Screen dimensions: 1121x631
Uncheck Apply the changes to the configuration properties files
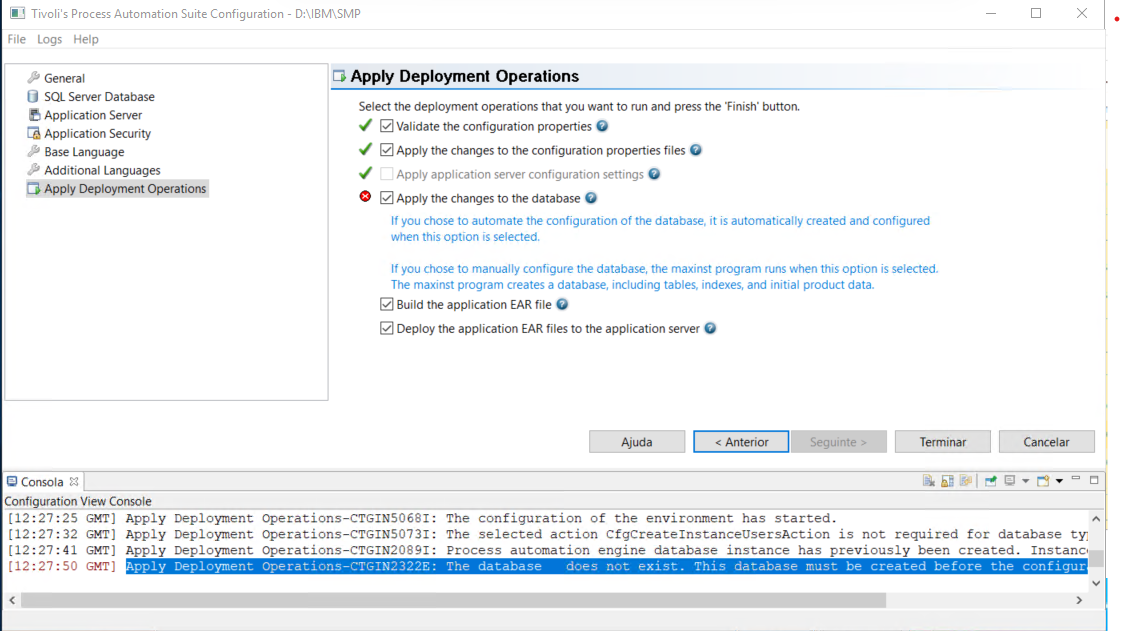(x=387, y=150)
